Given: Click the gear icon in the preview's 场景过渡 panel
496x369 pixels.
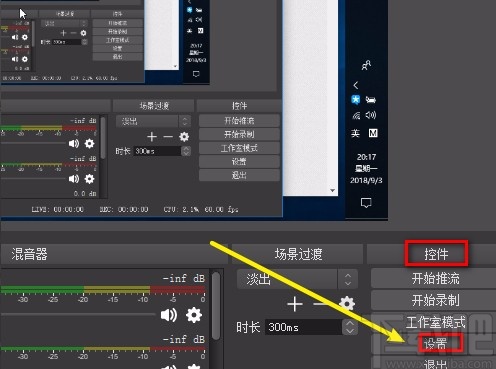Looking at the screenshot, I should pyautogui.click(x=184, y=137).
